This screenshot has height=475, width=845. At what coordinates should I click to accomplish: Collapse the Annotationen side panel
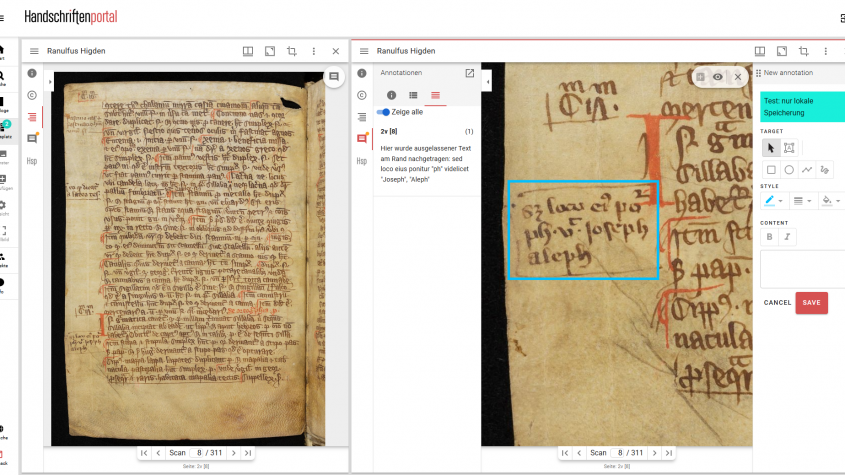pos(487,82)
